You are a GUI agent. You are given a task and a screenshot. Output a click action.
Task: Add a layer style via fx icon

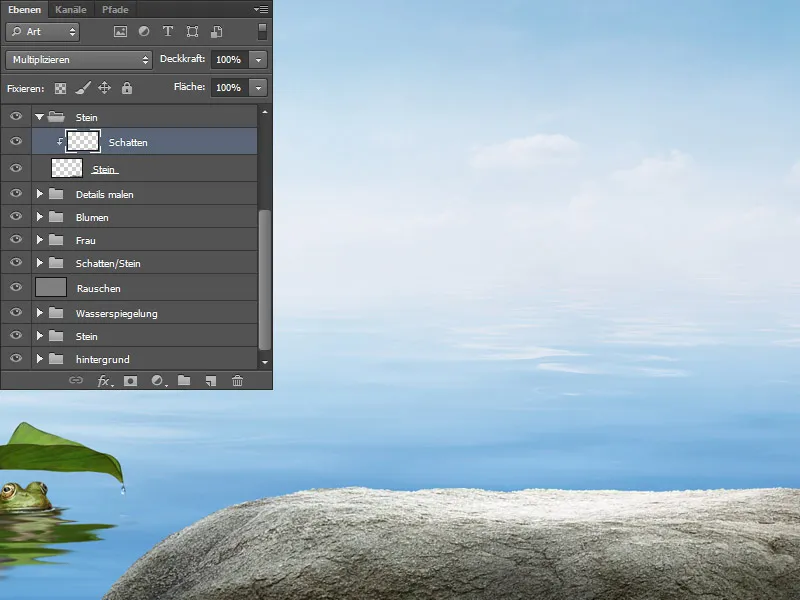coord(104,381)
